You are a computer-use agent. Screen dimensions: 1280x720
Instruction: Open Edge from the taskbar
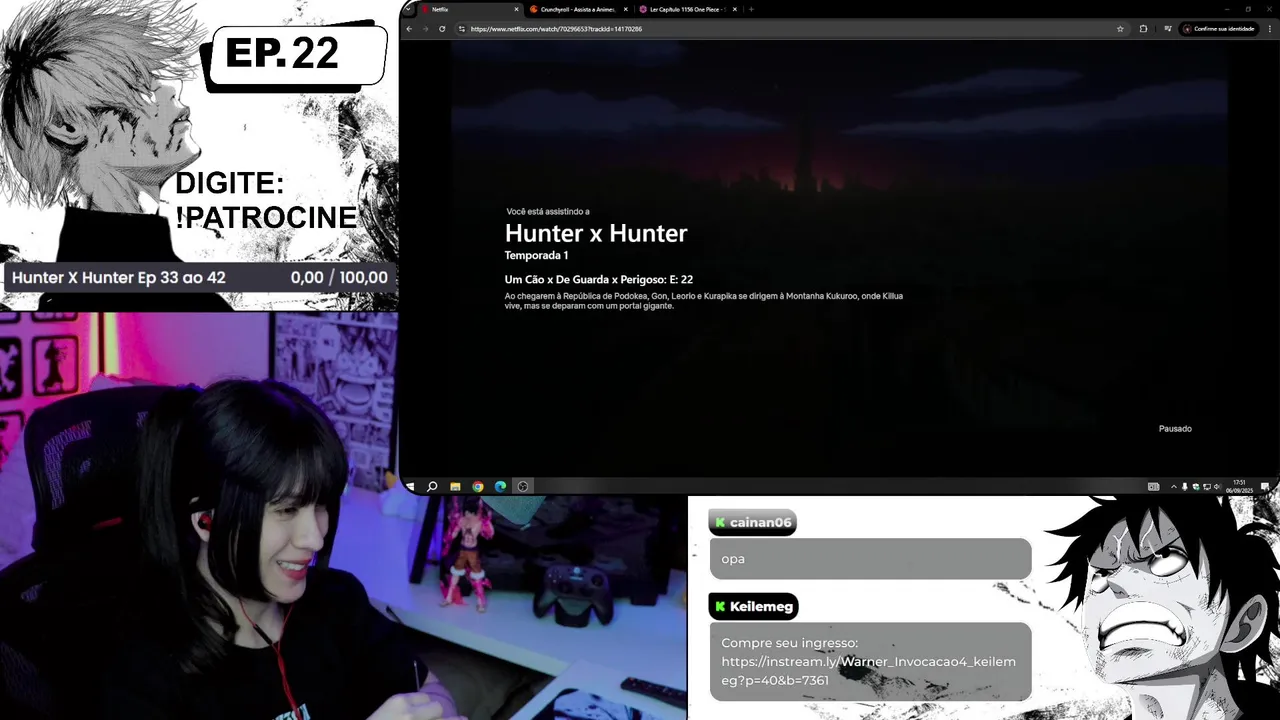point(500,487)
